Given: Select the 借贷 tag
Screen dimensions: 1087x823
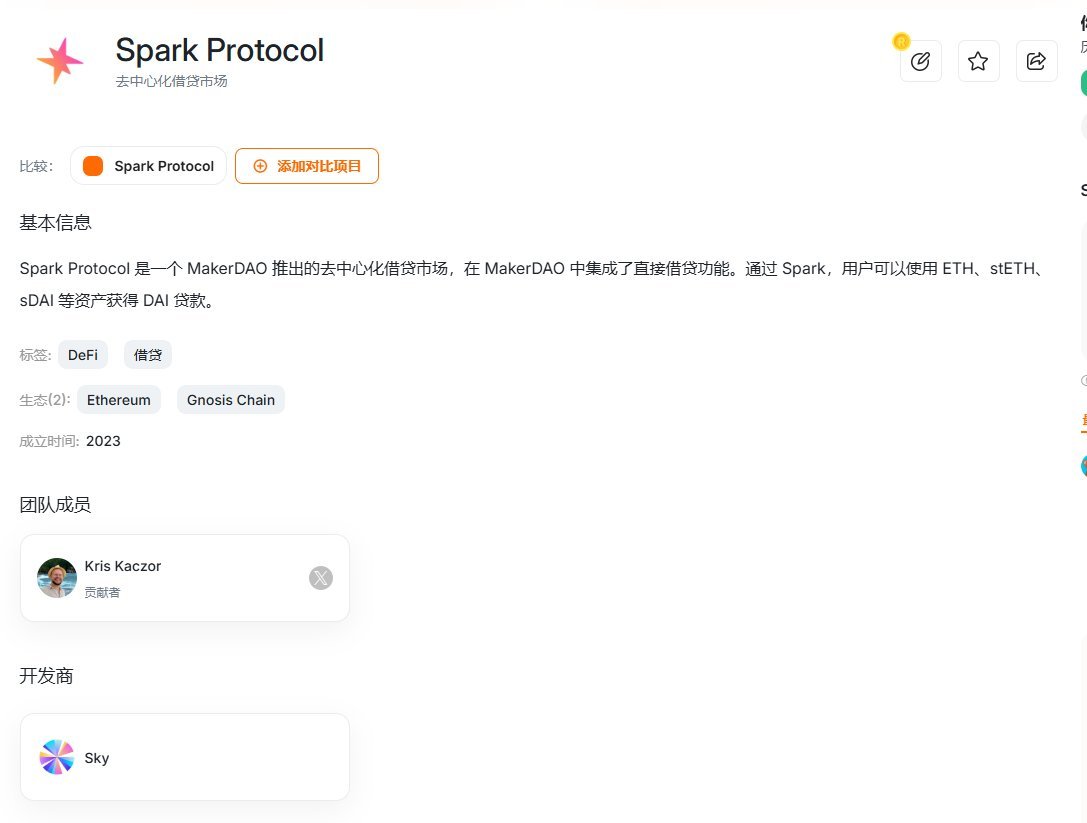Looking at the screenshot, I should pos(148,355).
